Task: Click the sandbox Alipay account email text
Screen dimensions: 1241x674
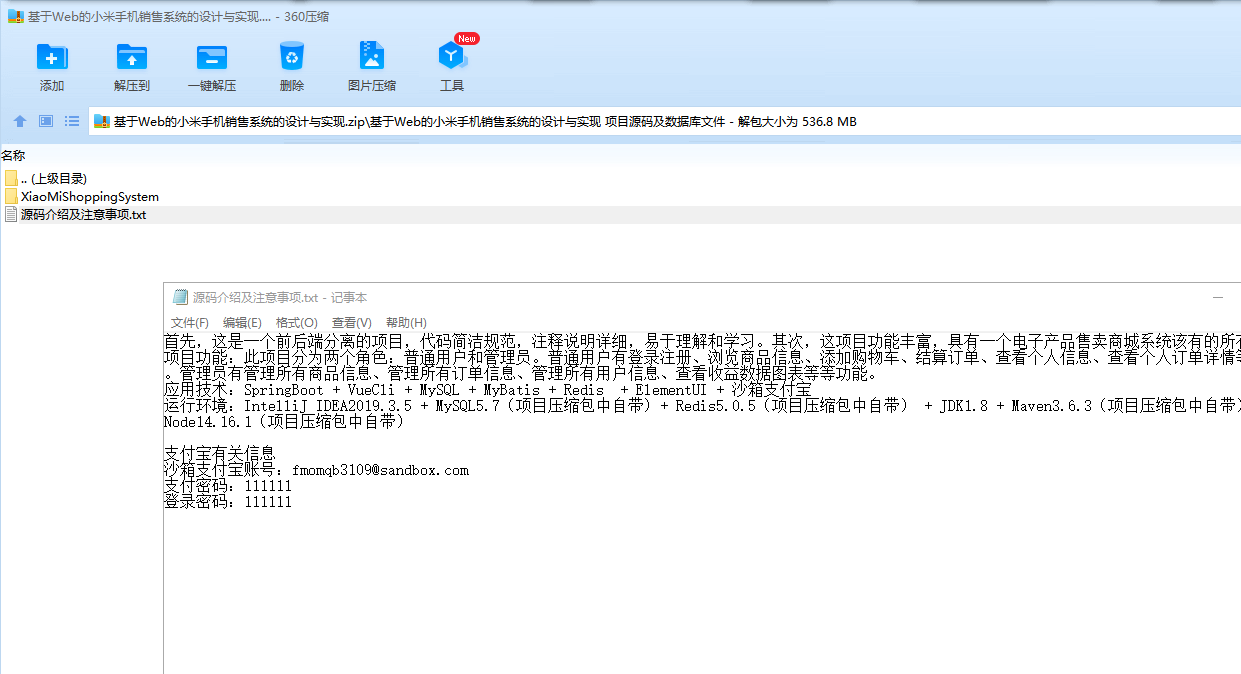Action: coord(380,470)
